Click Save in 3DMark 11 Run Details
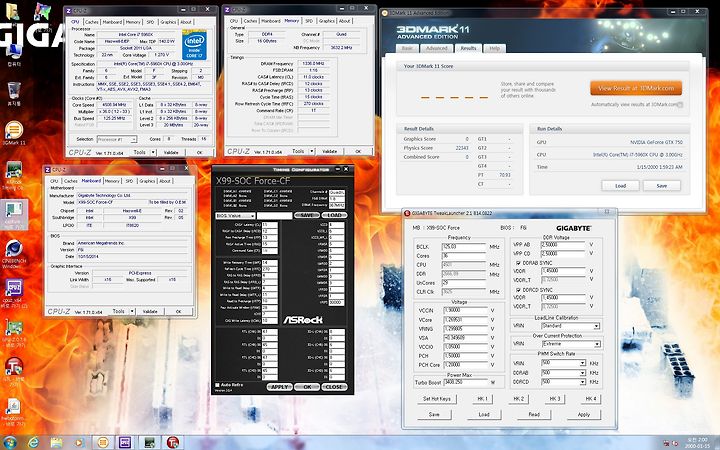The image size is (720, 450). (662, 186)
